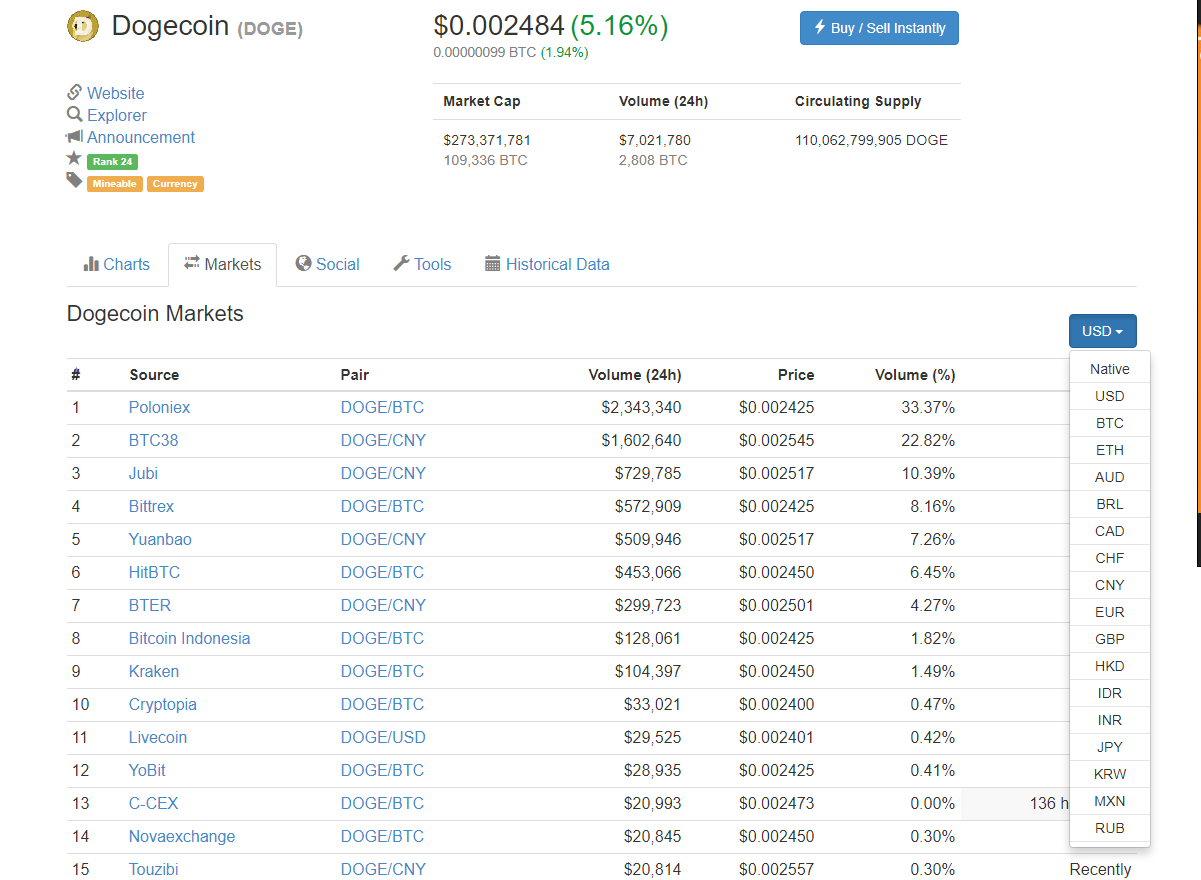Choose BTC from currency list

1110,423
